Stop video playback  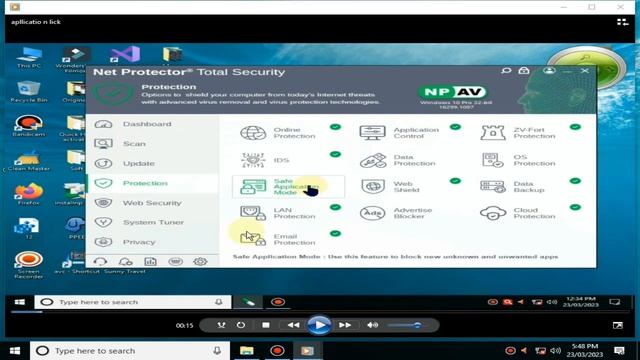coord(266,325)
